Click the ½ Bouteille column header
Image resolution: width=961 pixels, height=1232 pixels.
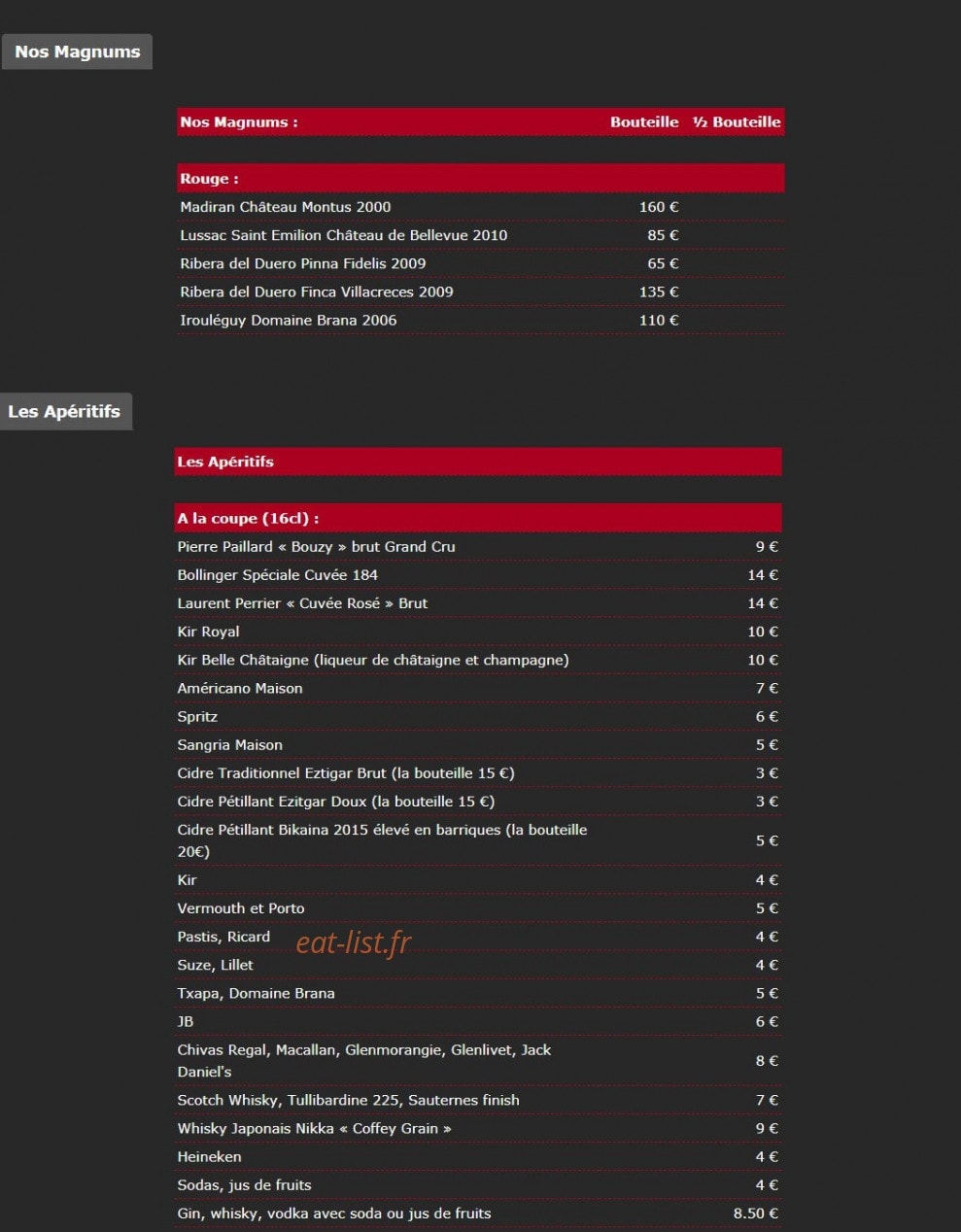737,121
